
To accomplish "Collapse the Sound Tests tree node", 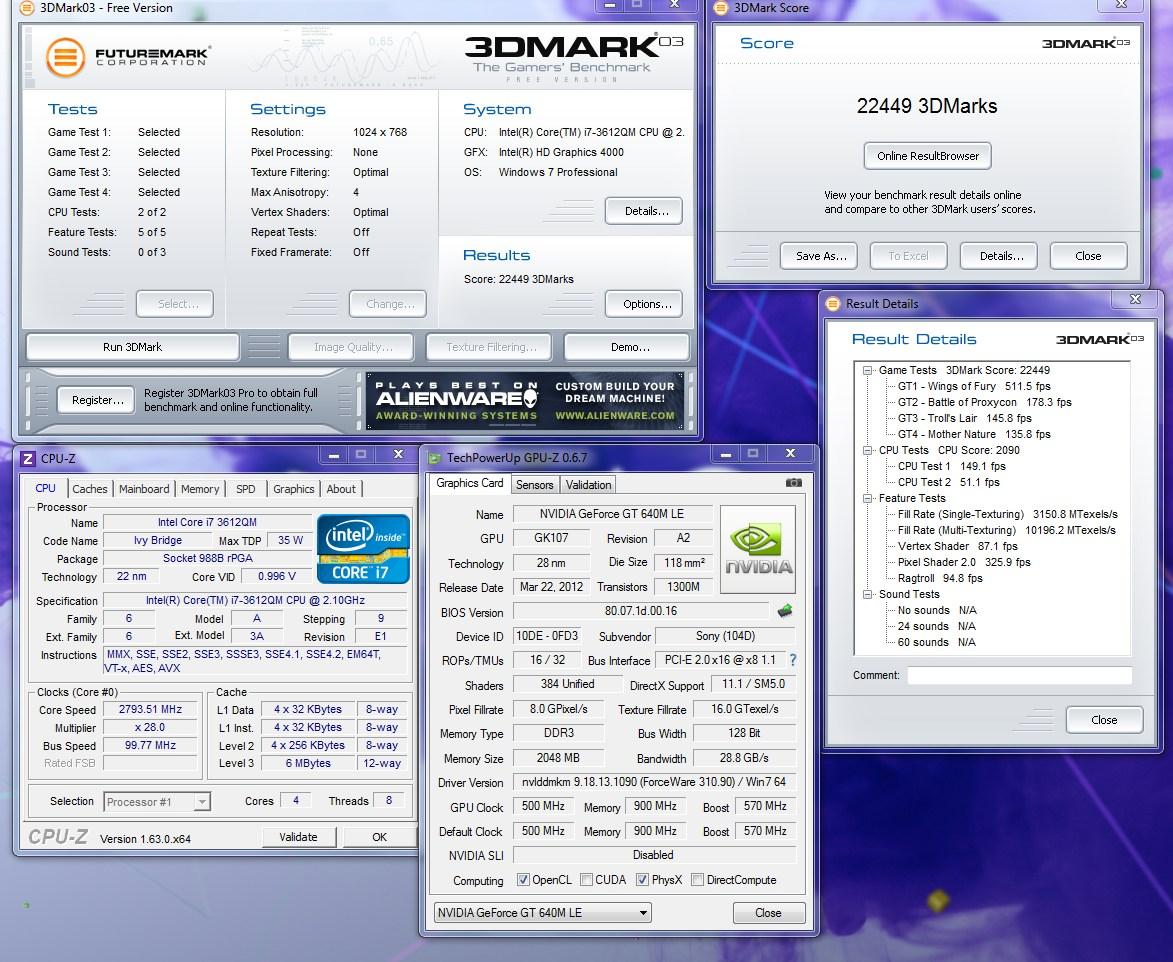I will coord(868,595).
